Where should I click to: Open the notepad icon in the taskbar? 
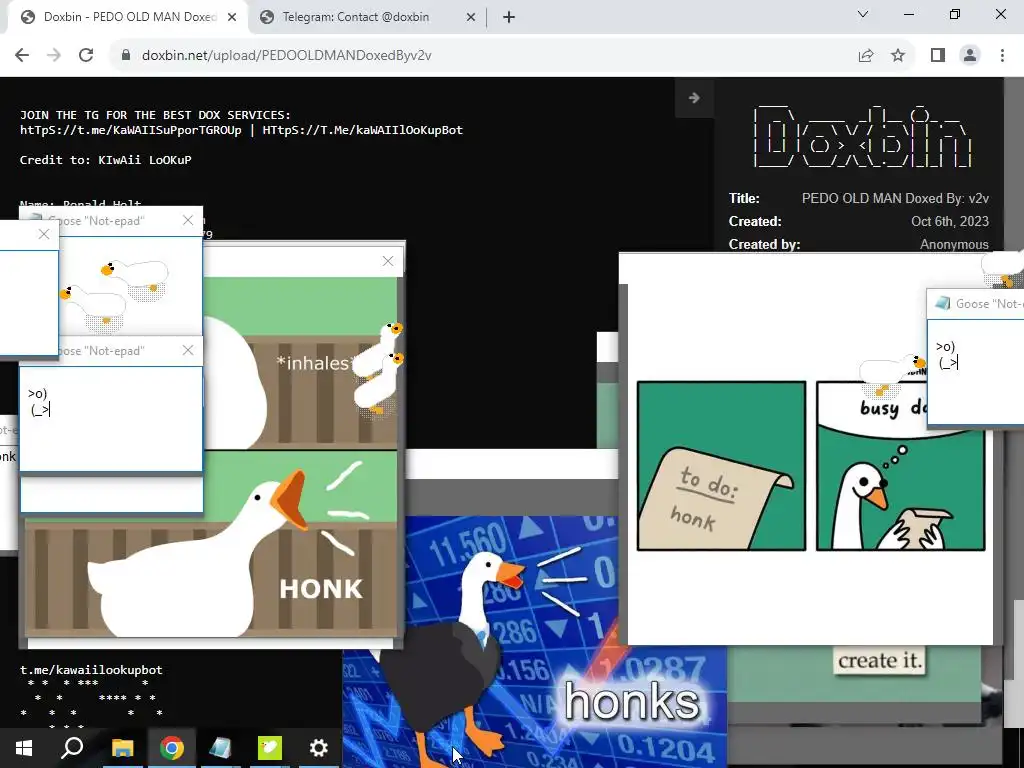click(x=220, y=748)
